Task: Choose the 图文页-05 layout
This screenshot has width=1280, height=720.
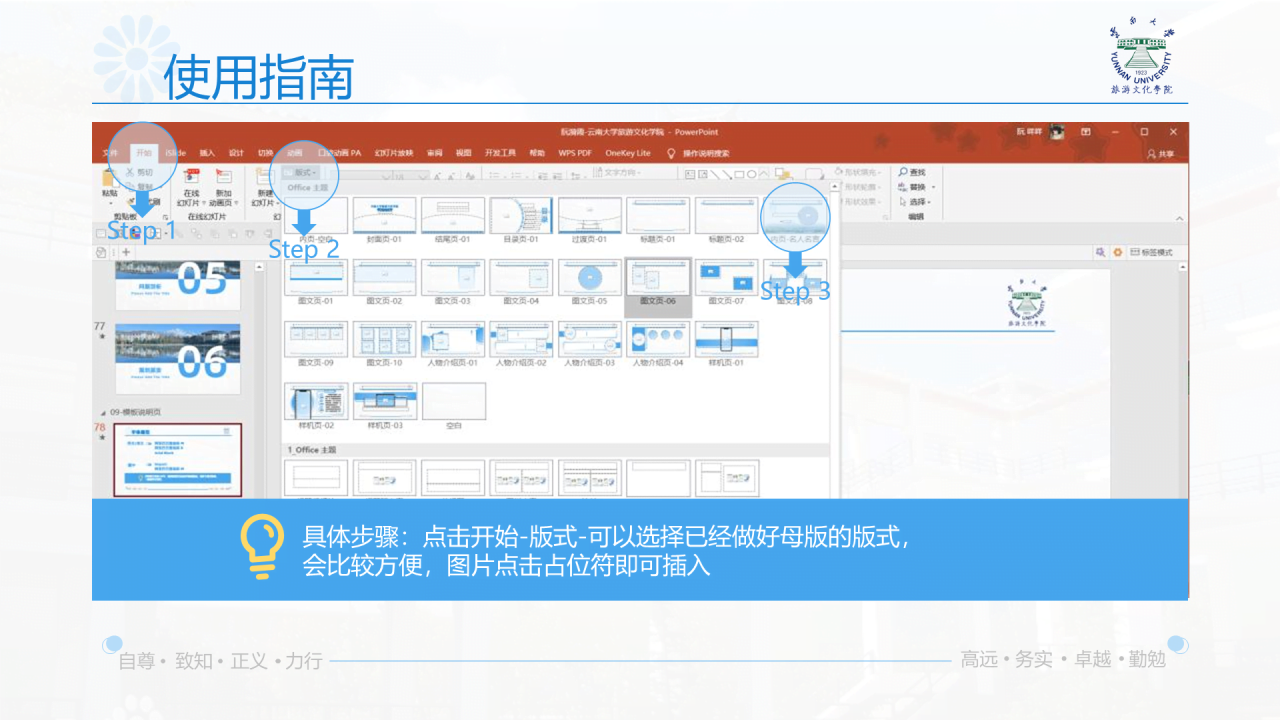Action: point(590,282)
